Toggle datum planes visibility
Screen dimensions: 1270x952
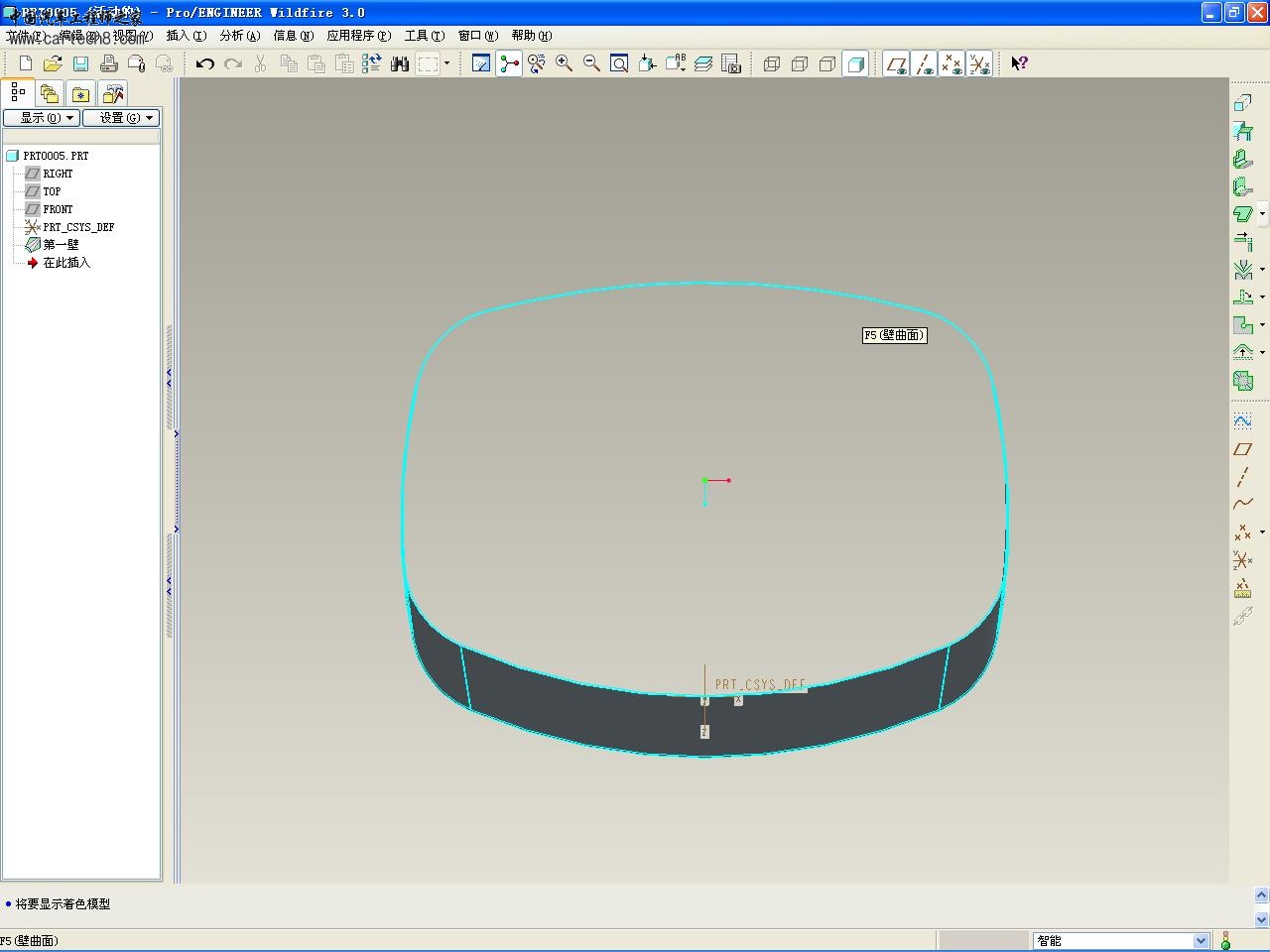[896, 63]
